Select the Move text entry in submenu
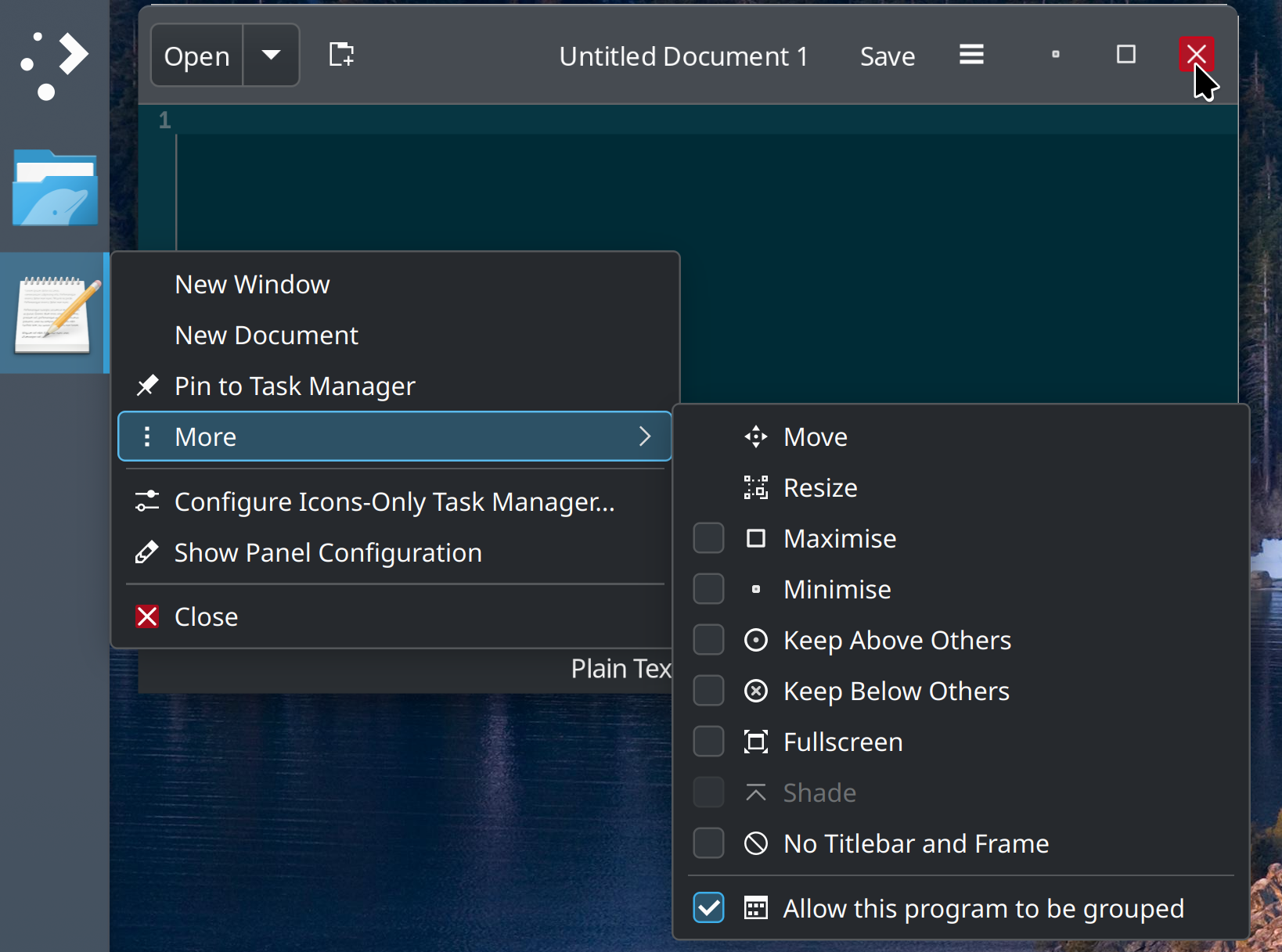Image resolution: width=1282 pixels, height=952 pixels. [816, 436]
